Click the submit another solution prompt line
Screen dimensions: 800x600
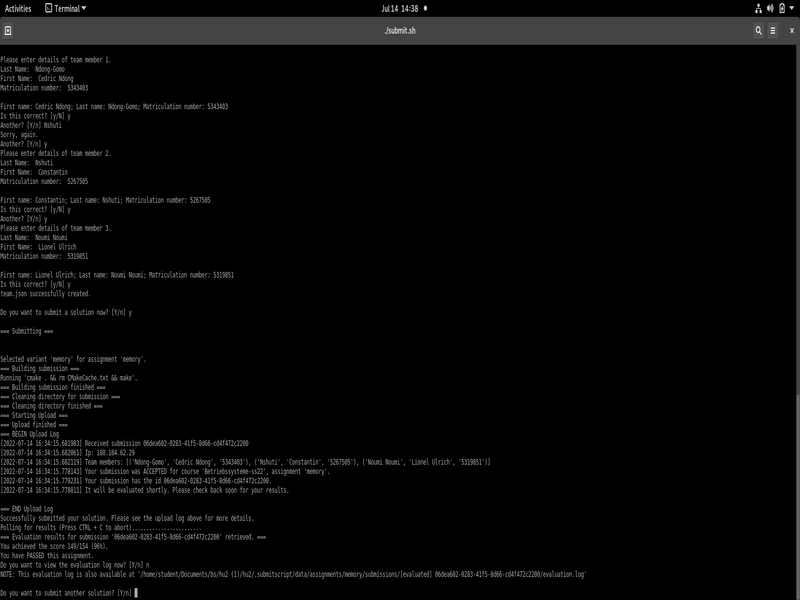click(66, 593)
